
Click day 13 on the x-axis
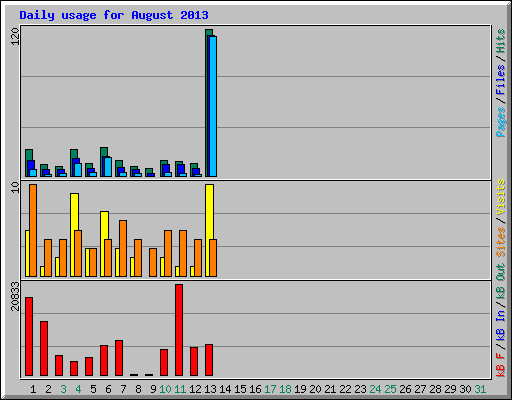point(210,389)
